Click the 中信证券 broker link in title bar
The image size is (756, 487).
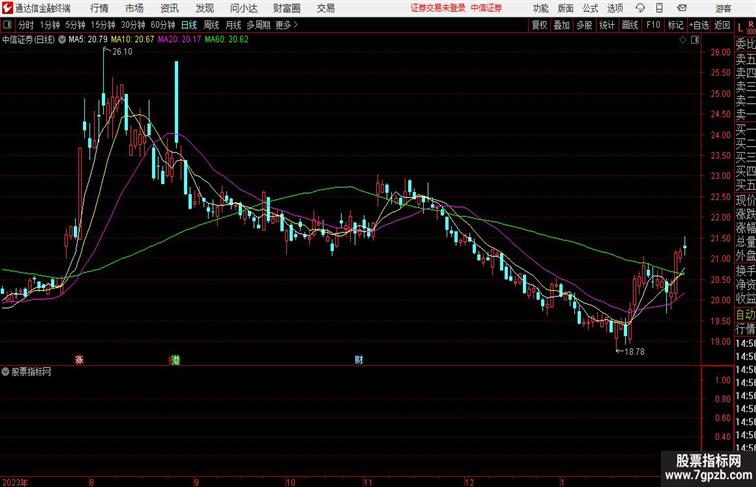[486, 8]
